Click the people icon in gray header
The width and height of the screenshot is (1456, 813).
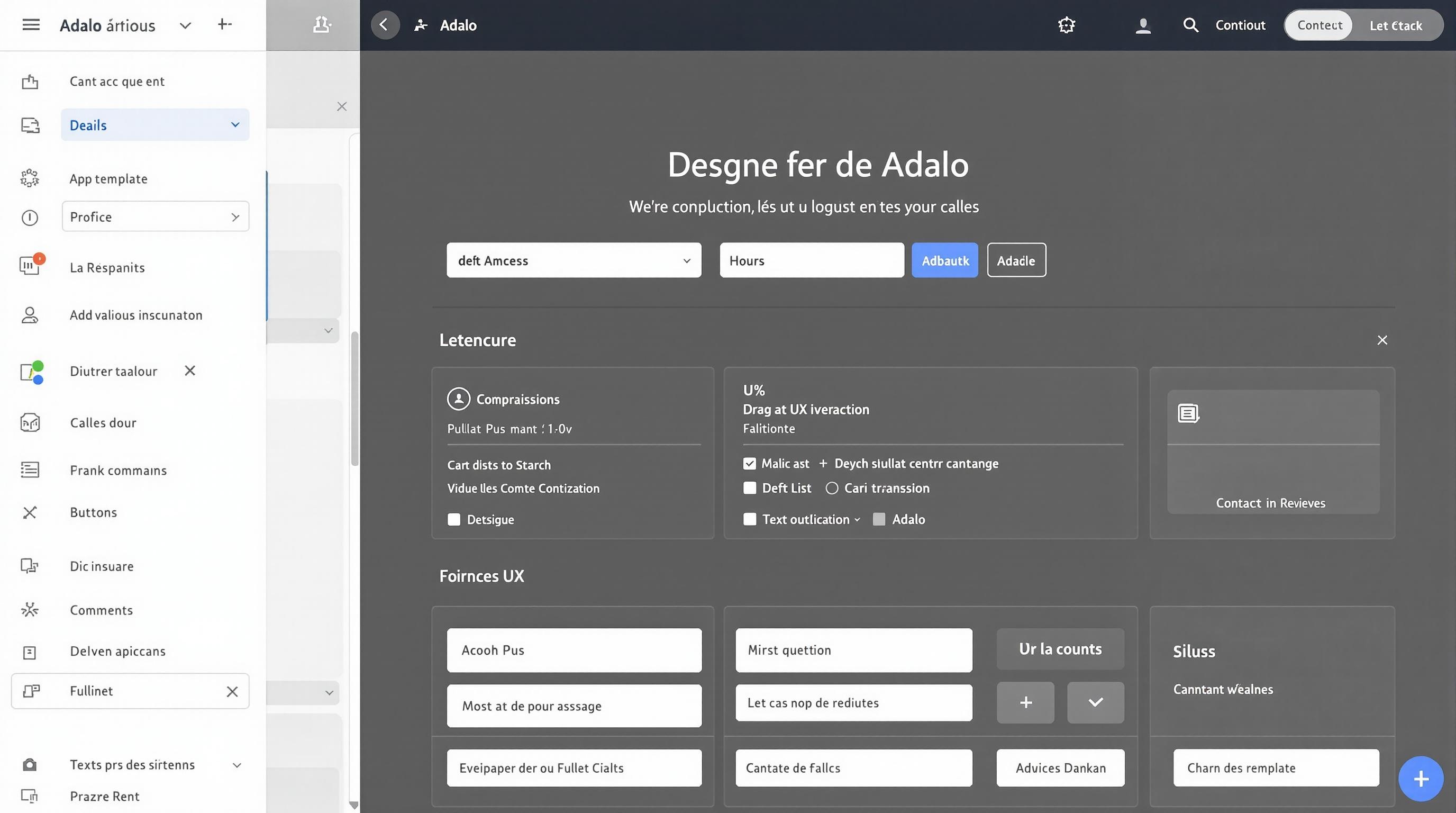pos(322,25)
